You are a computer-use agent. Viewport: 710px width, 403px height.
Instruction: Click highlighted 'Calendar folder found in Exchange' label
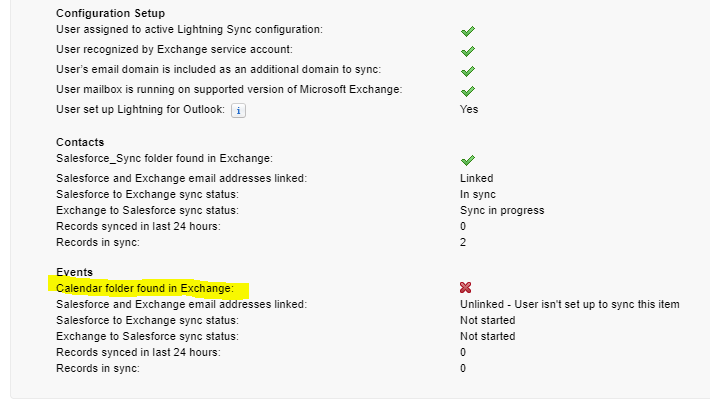coord(145,288)
